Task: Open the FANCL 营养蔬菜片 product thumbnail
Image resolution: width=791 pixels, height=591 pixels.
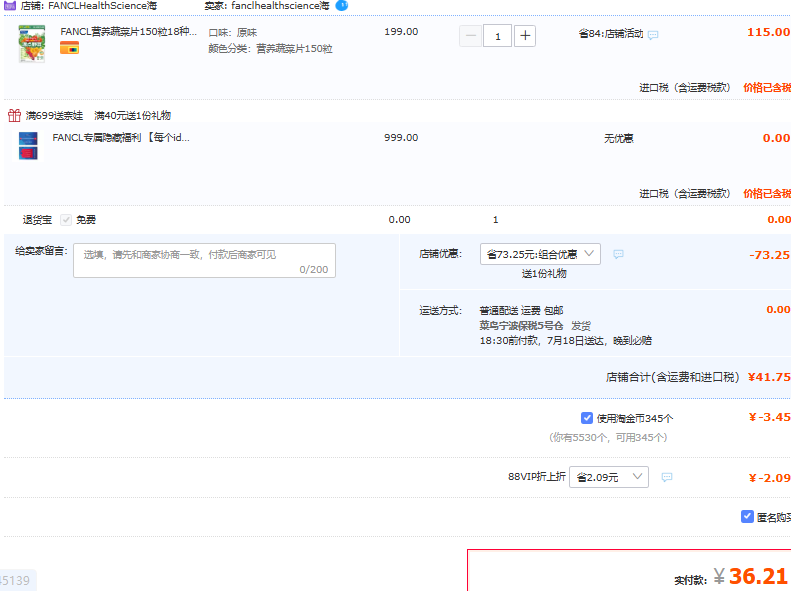Action: [32, 44]
